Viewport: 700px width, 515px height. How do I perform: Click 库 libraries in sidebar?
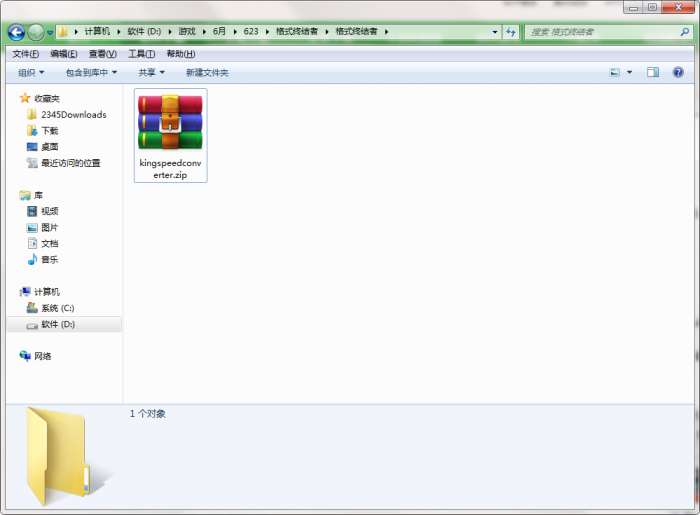coord(38,195)
